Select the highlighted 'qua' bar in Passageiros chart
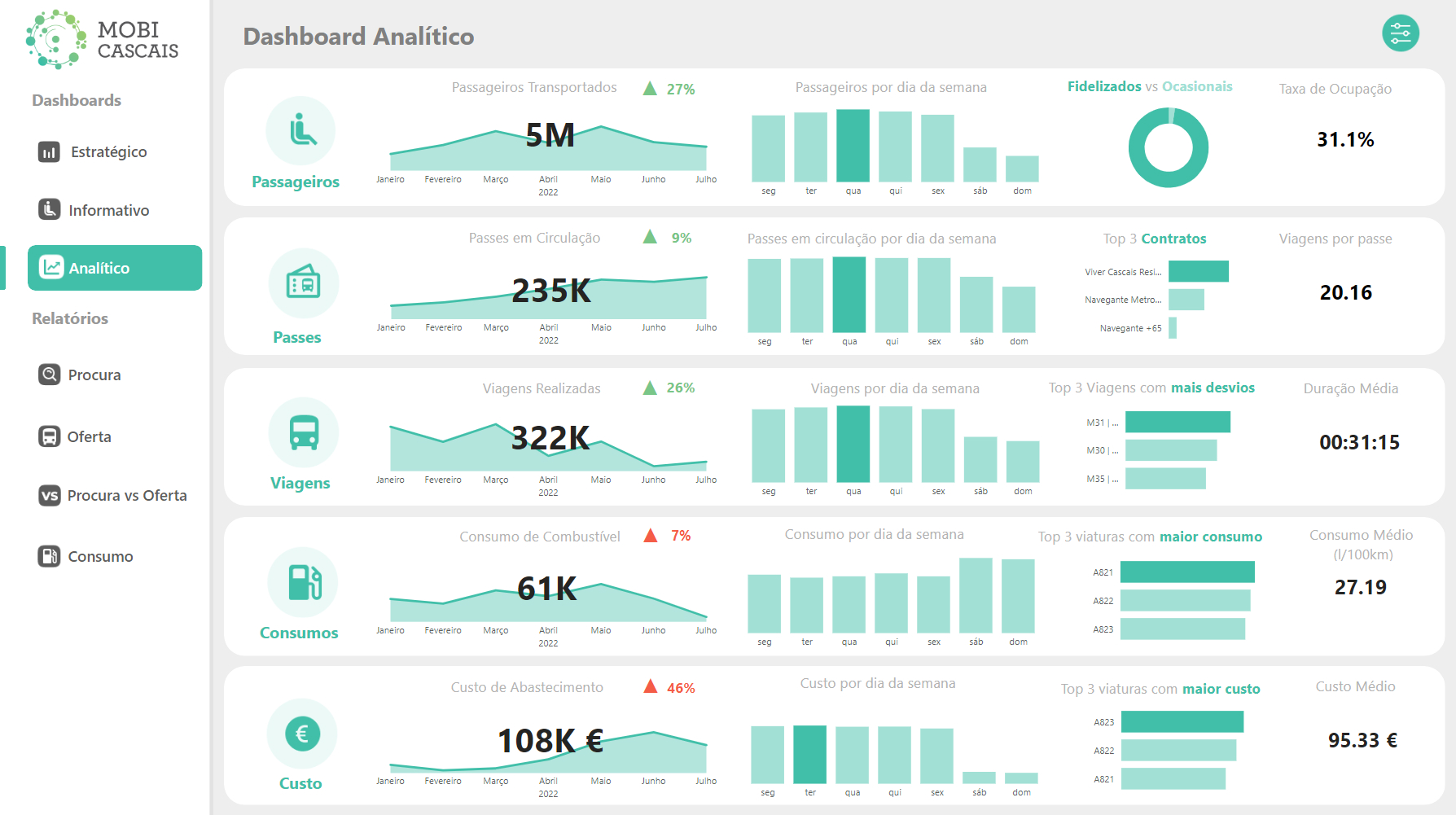The height and width of the screenshot is (815, 1456). coord(853,147)
